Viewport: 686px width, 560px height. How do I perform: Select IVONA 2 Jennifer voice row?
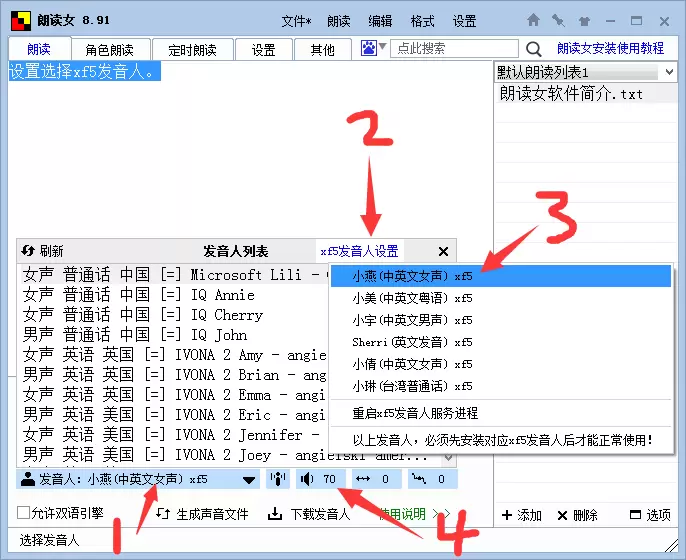point(175,435)
